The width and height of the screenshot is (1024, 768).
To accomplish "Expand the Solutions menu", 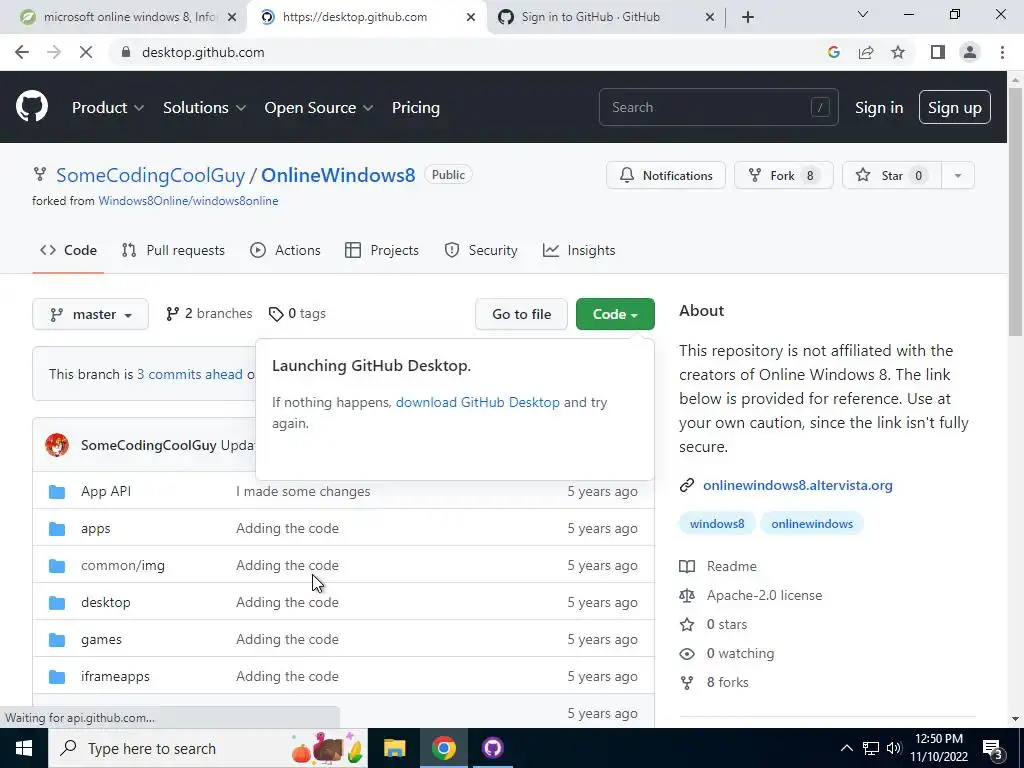I will 204,108.
